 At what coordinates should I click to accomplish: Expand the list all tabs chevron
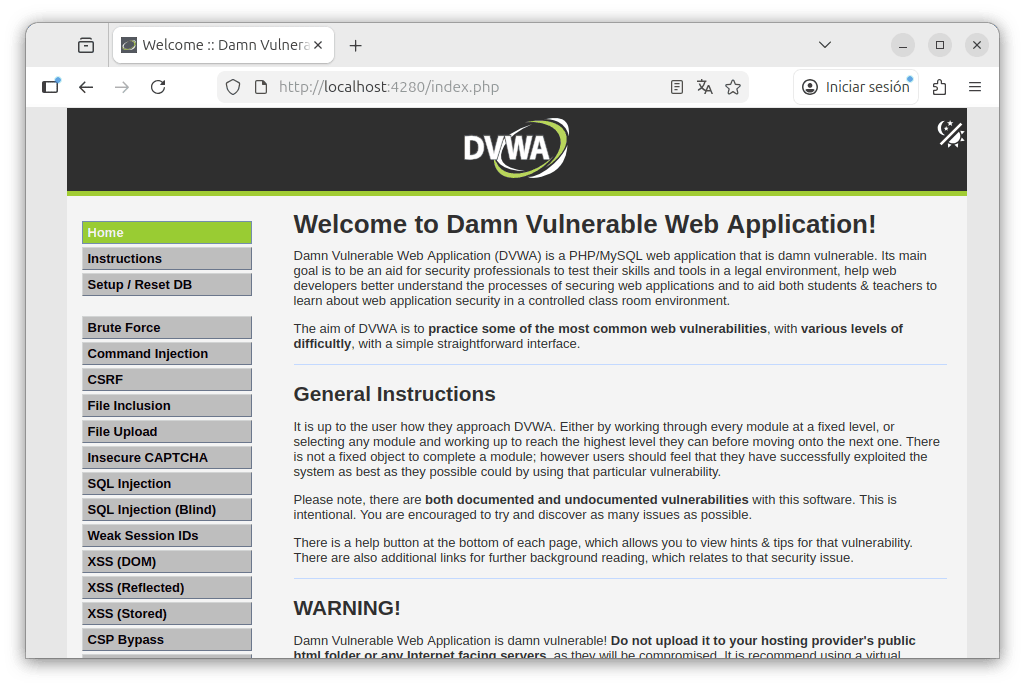click(x=825, y=45)
